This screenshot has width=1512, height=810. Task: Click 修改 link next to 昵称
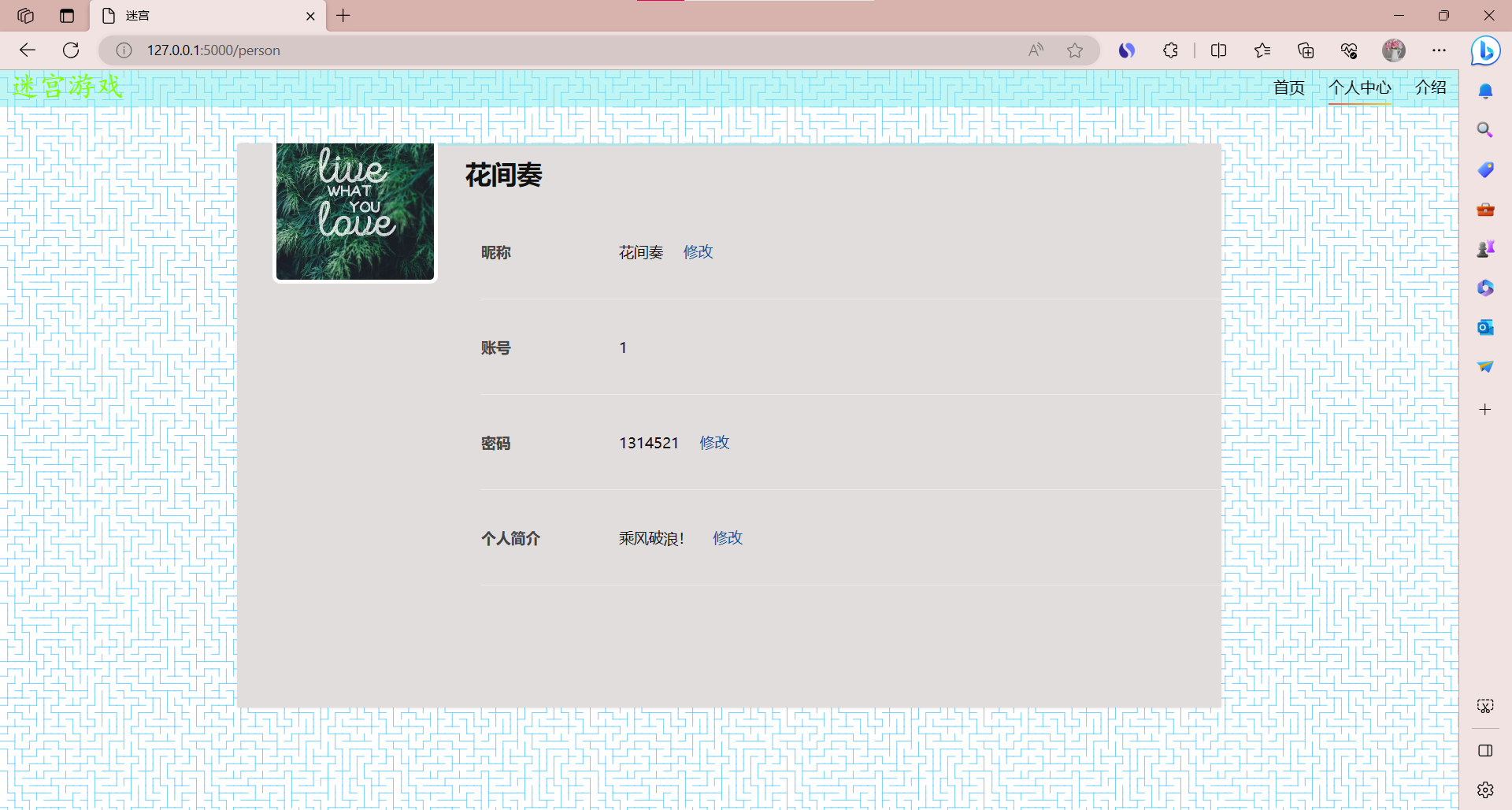click(699, 252)
